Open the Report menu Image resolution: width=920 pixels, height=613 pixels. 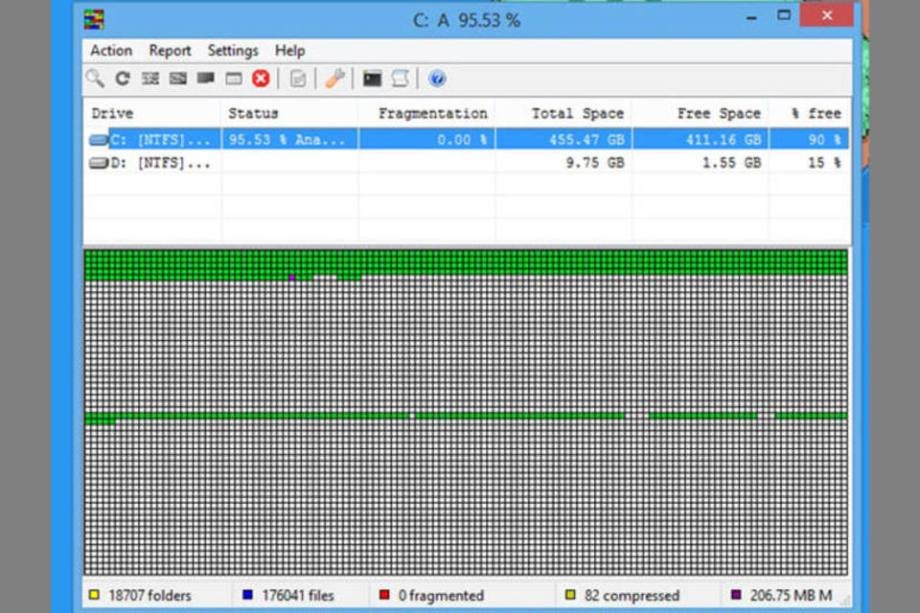(170, 50)
